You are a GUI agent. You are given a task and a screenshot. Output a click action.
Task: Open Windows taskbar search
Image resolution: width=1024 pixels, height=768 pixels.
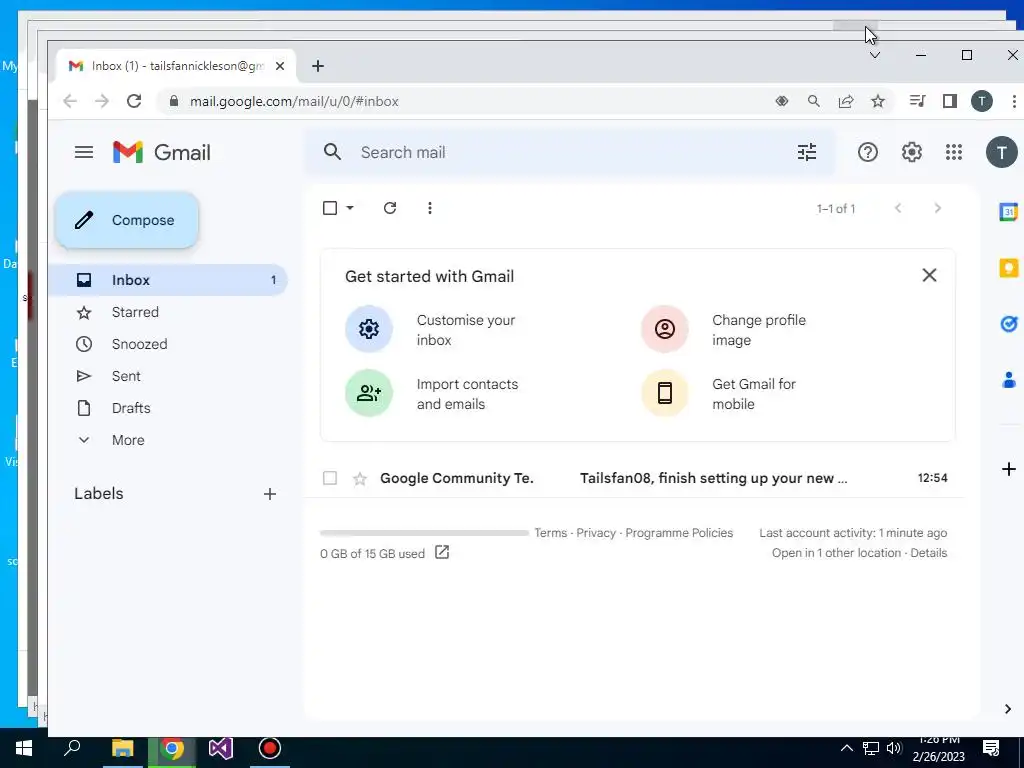pos(72,748)
